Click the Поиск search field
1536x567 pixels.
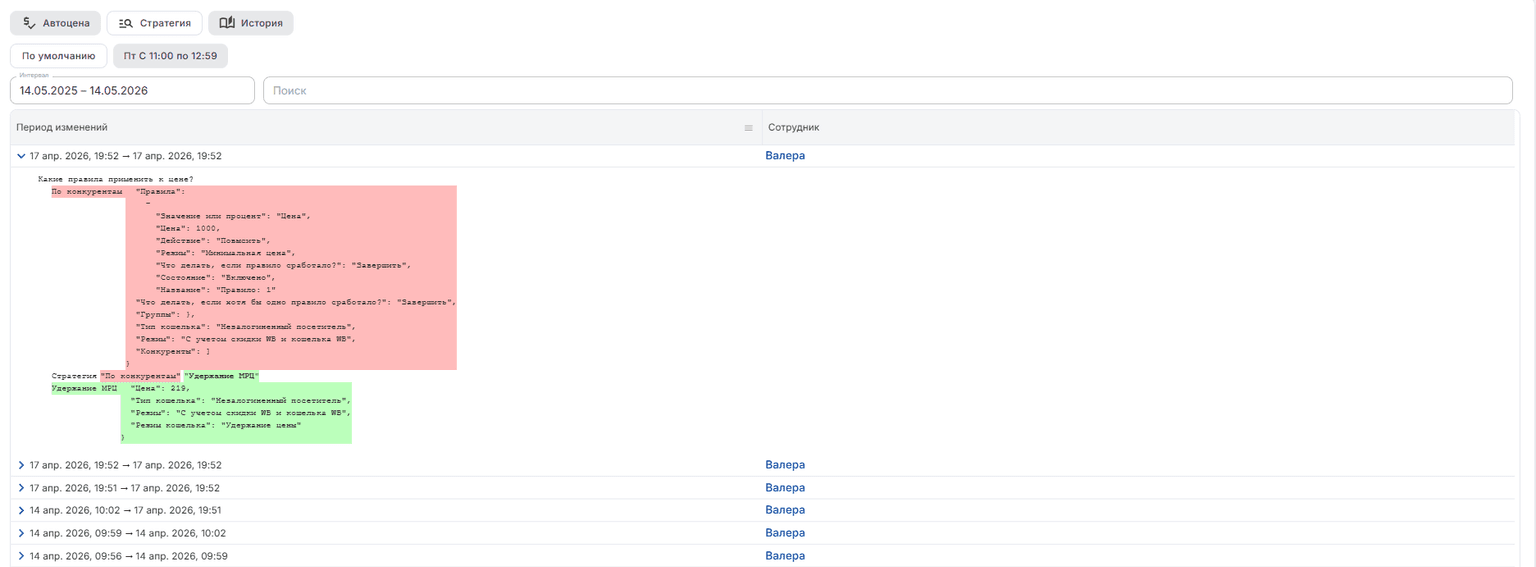[887, 90]
